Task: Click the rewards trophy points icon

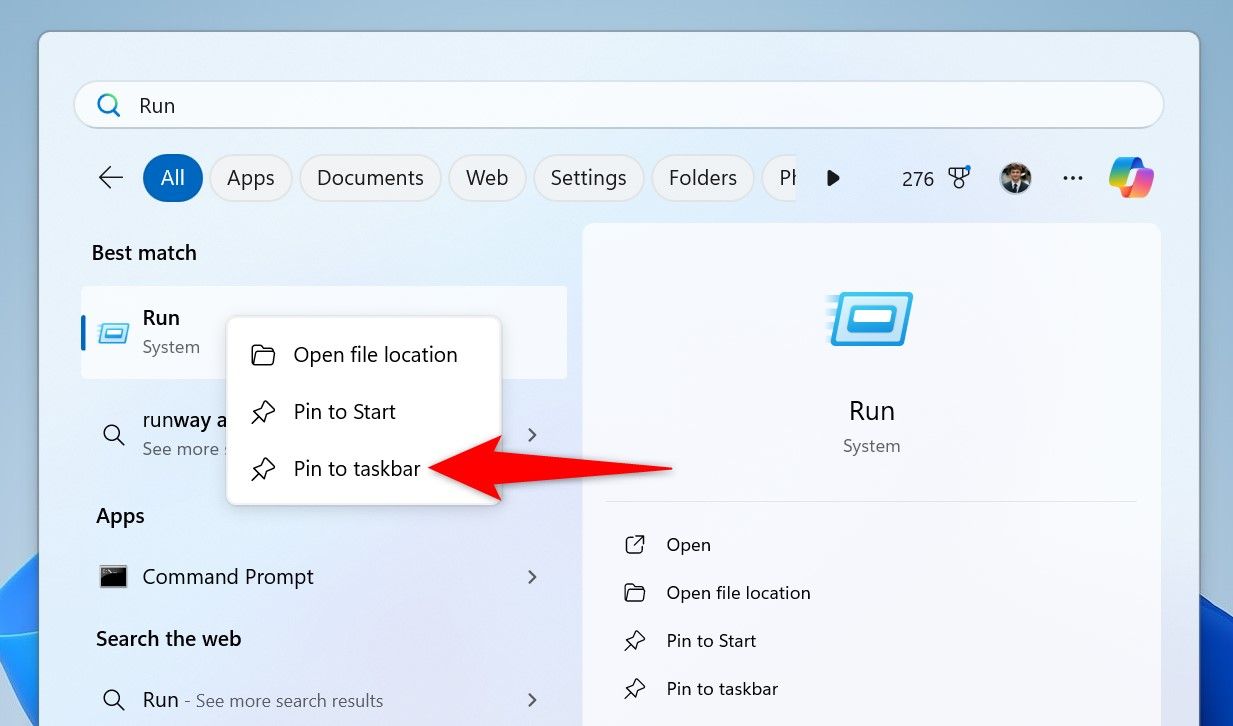Action: pos(959,178)
